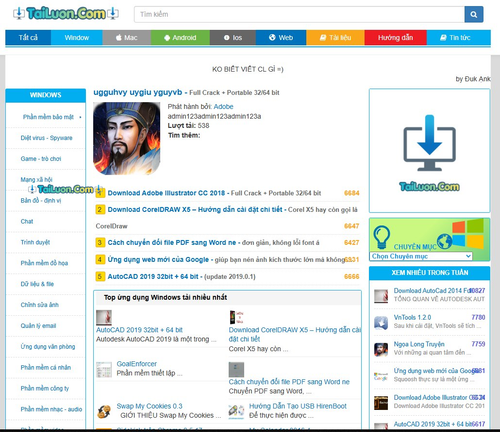Open Ứng dụng văn phòng category
The image size is (500, 432).
pos(48,347)
